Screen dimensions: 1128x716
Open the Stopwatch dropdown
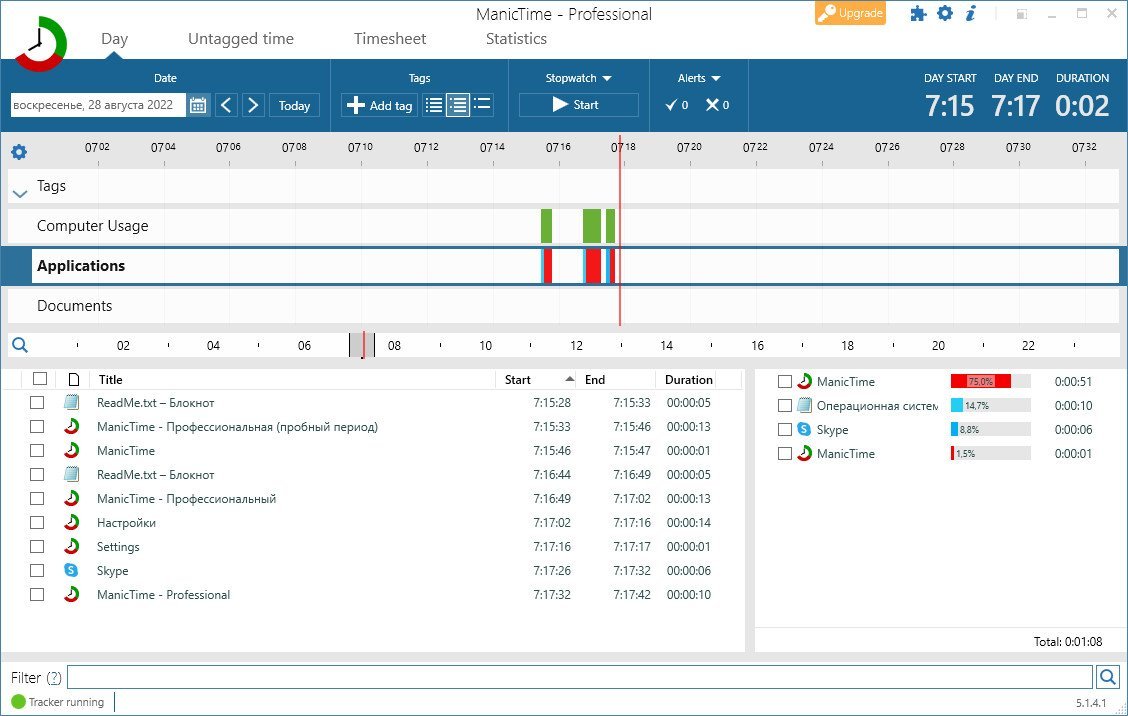point(578,78)
